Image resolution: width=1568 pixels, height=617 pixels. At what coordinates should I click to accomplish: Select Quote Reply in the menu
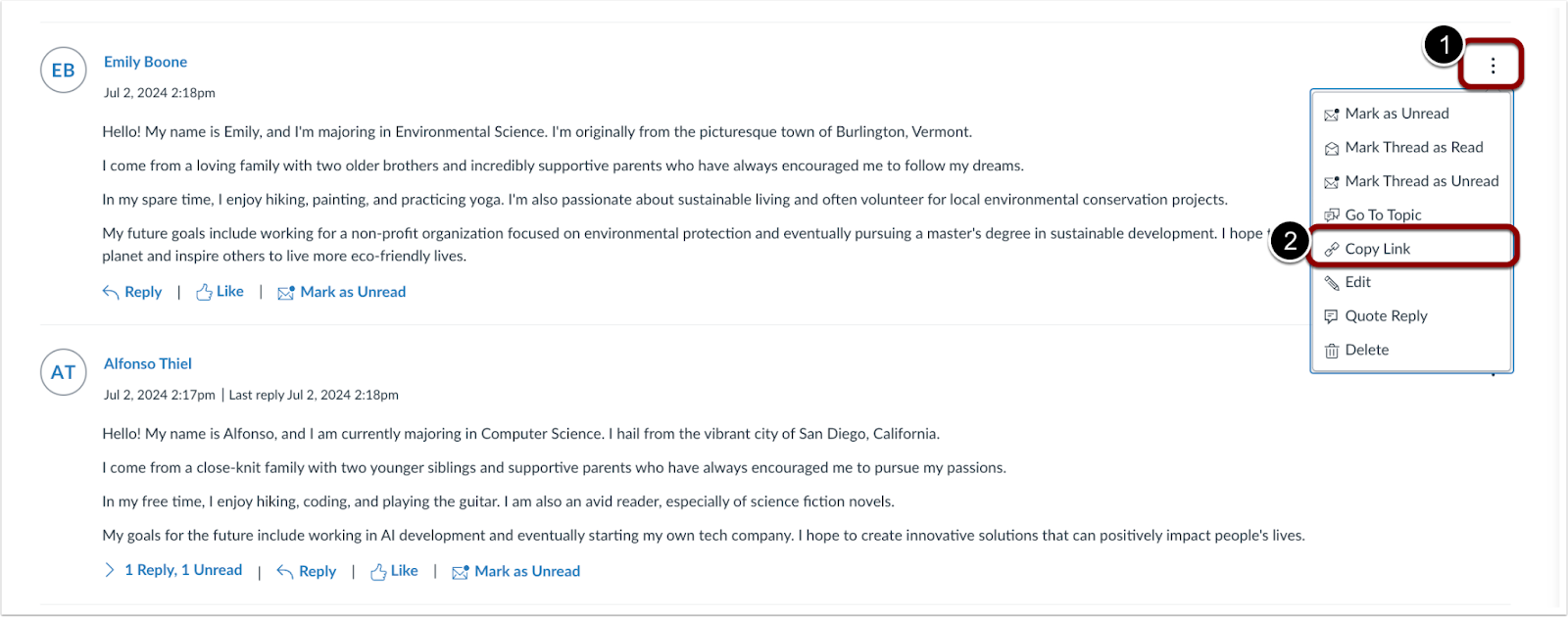pos(1385,315)
